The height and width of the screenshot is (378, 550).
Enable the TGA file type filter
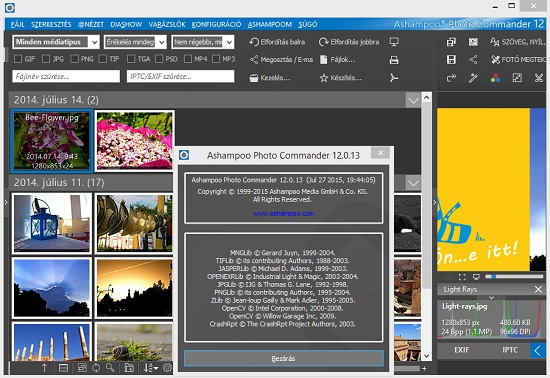[x=131, y=59]
